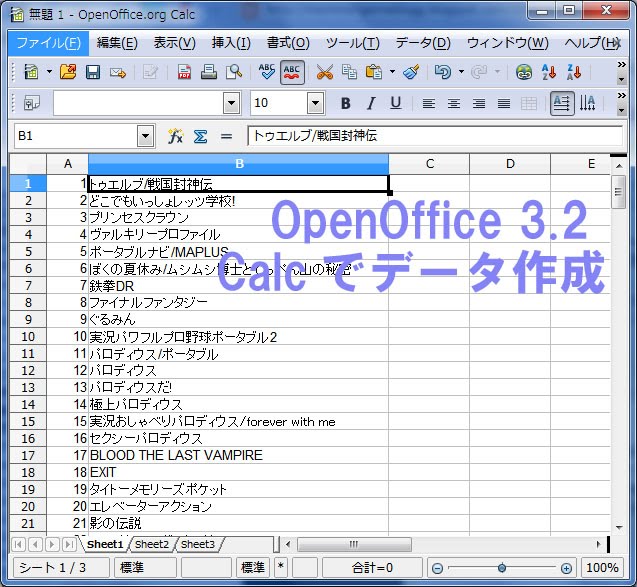Viewport: 637px width, 587px height.
Task: Open the 書式(O) menu
Action: (288, 42)
